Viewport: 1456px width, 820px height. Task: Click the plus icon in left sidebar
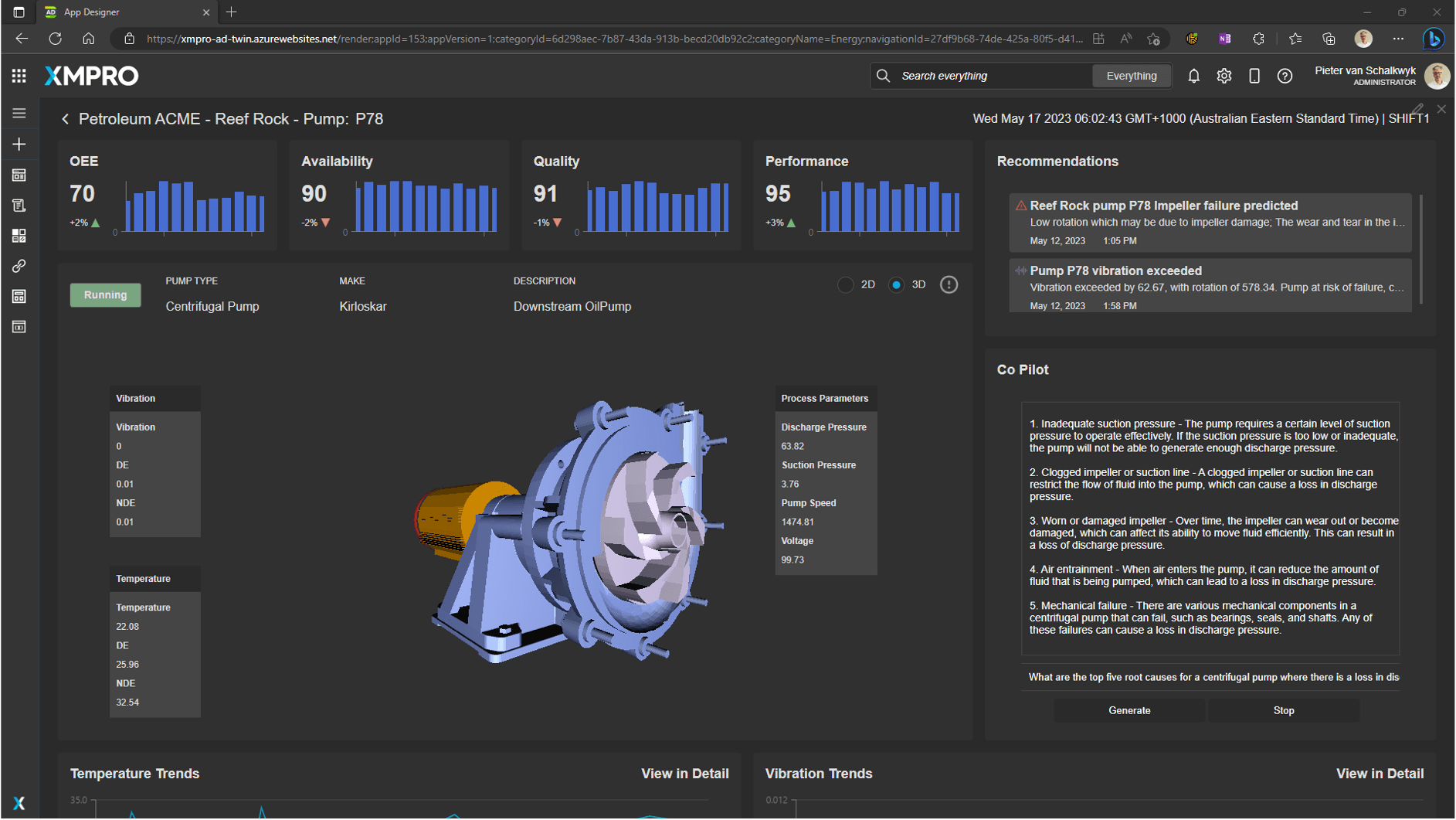pyautogui.click(x=19, y=145)
